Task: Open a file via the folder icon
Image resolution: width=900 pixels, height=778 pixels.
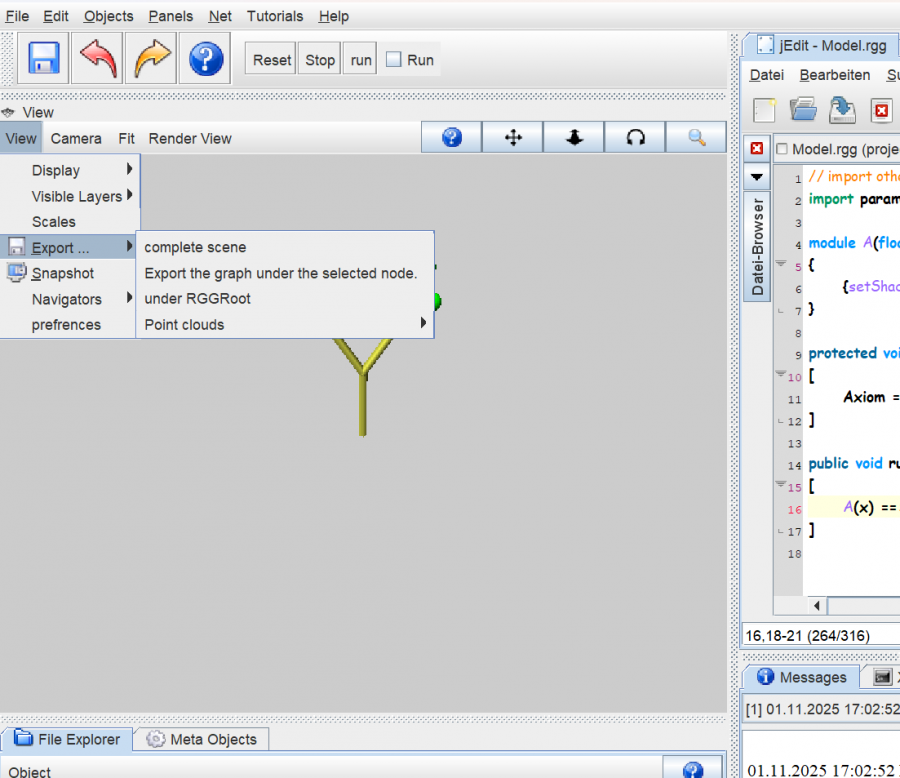Action: tap(802, 110)
